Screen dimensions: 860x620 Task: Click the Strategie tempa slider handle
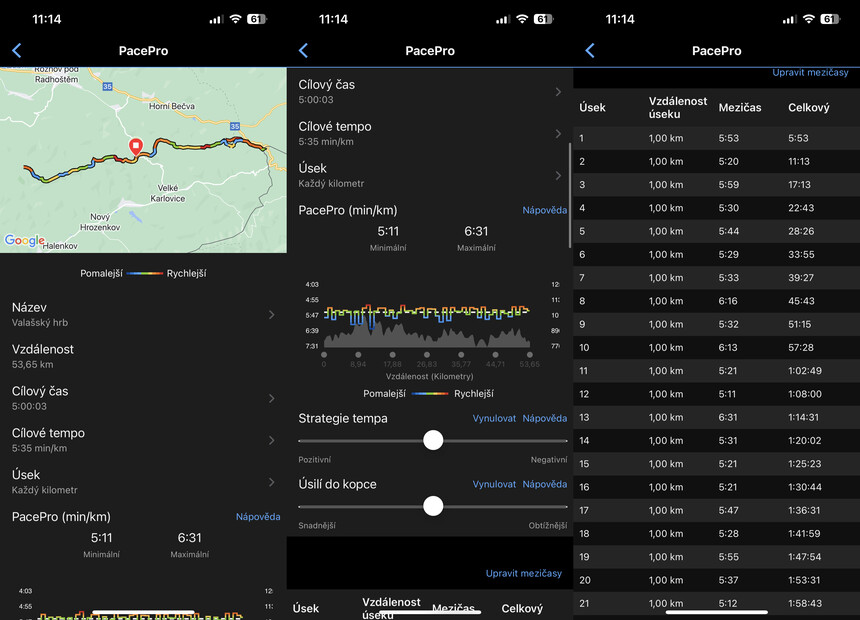[x=433, y=440]
